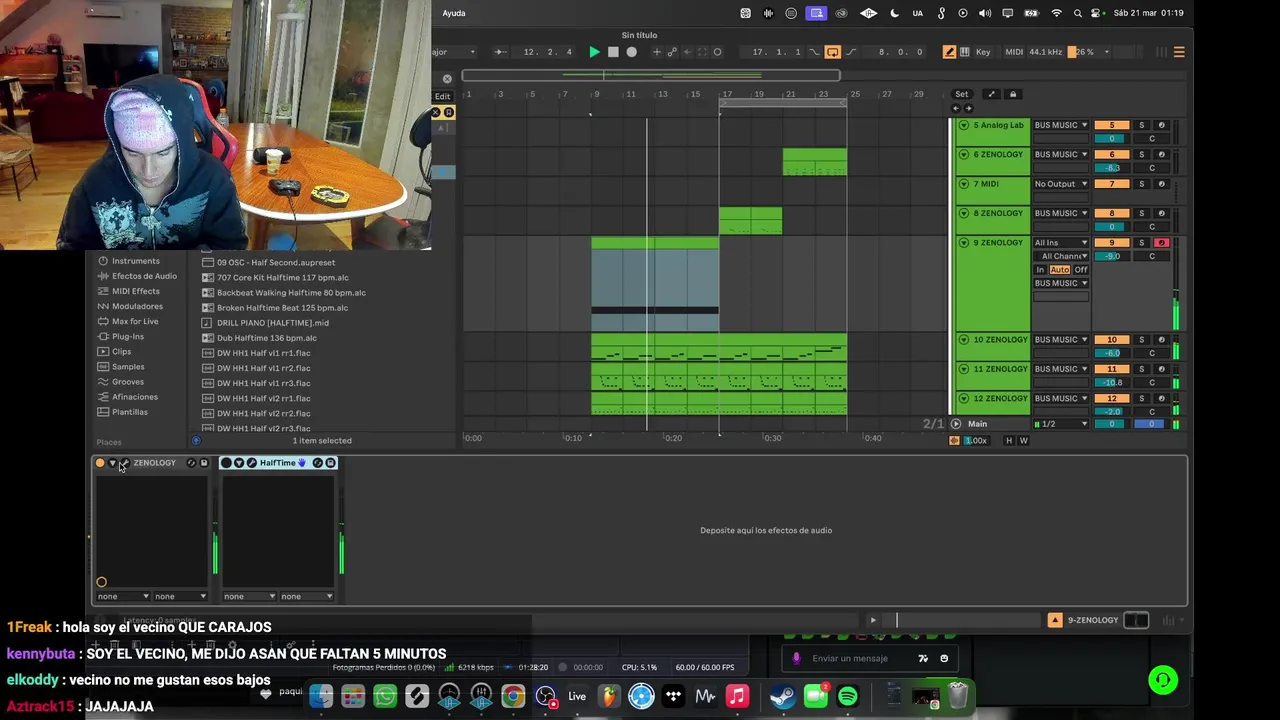Open the Ayuda menu
The height and width of the screenshot is (720, 1280).
coord(454,13)
